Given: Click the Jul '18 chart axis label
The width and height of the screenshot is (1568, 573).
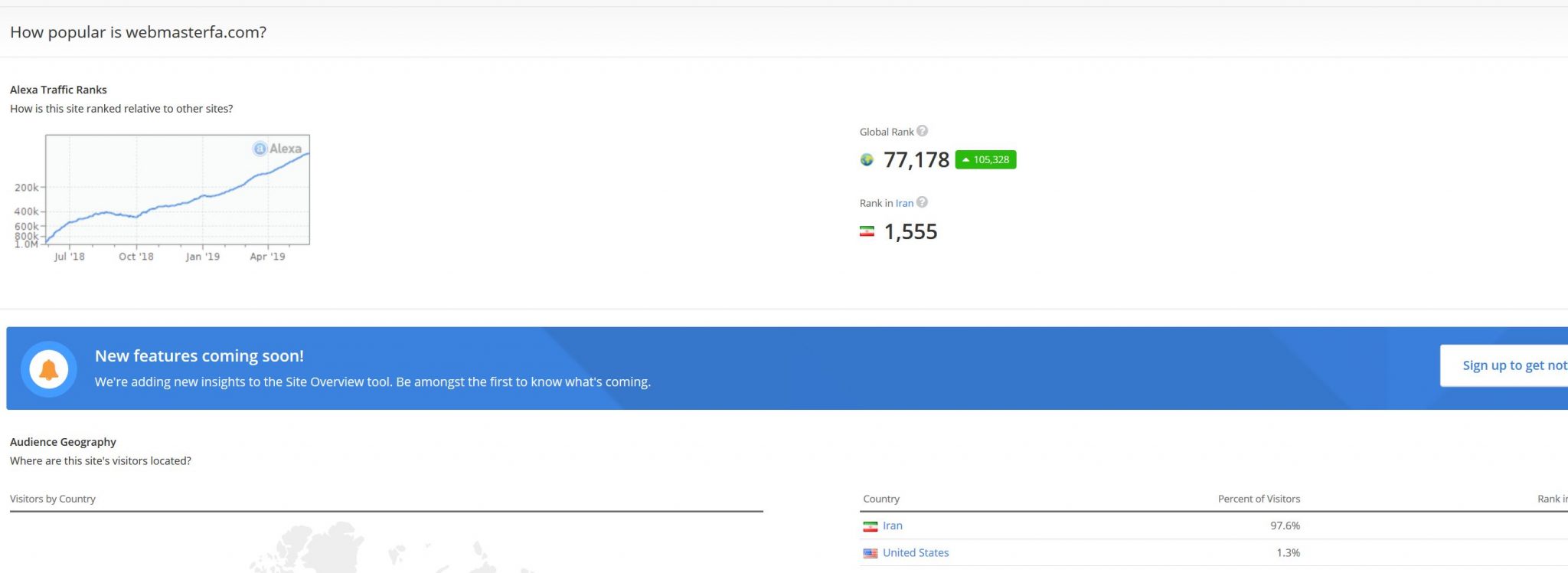Looking at the screenshot, I should click(x=69, y=257).
